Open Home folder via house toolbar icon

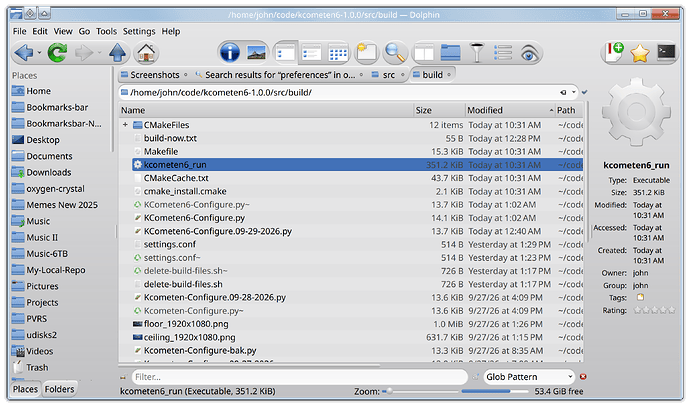(146, 53)
